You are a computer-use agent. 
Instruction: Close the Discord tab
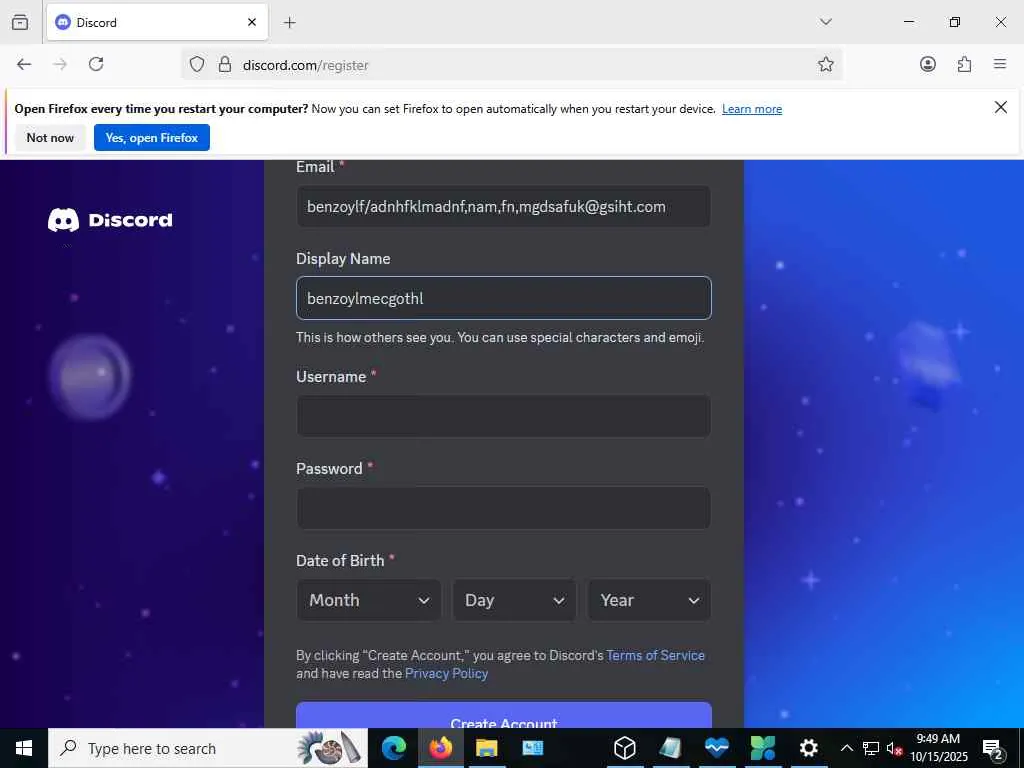pyautogui.click(x=252, y=22)
